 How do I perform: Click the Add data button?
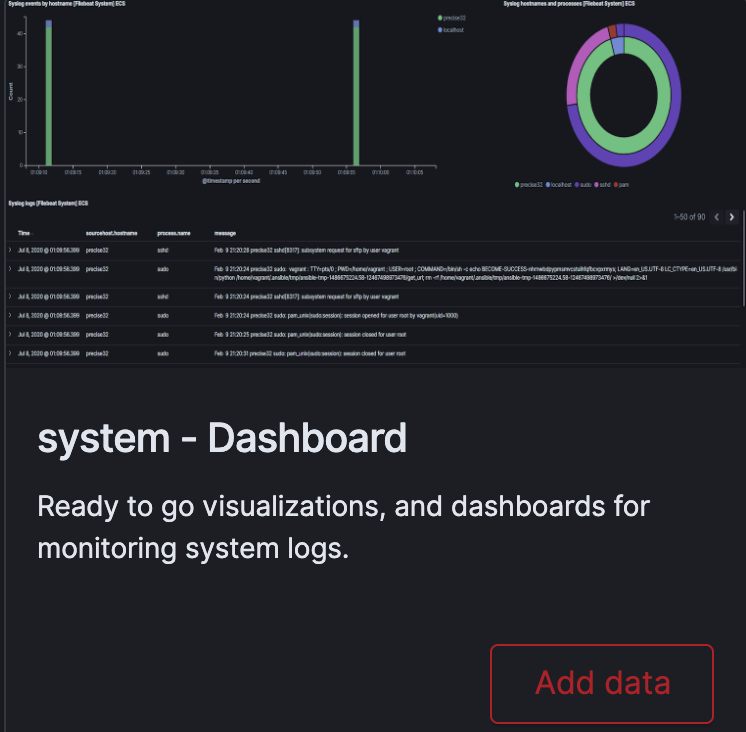pos(601,683)
